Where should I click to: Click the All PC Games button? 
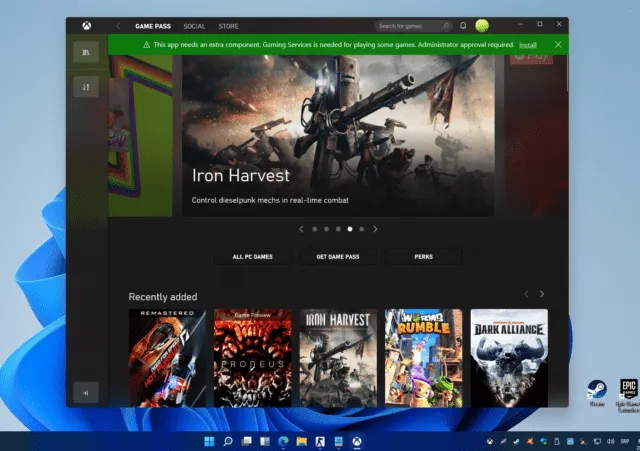coord(252,257)
